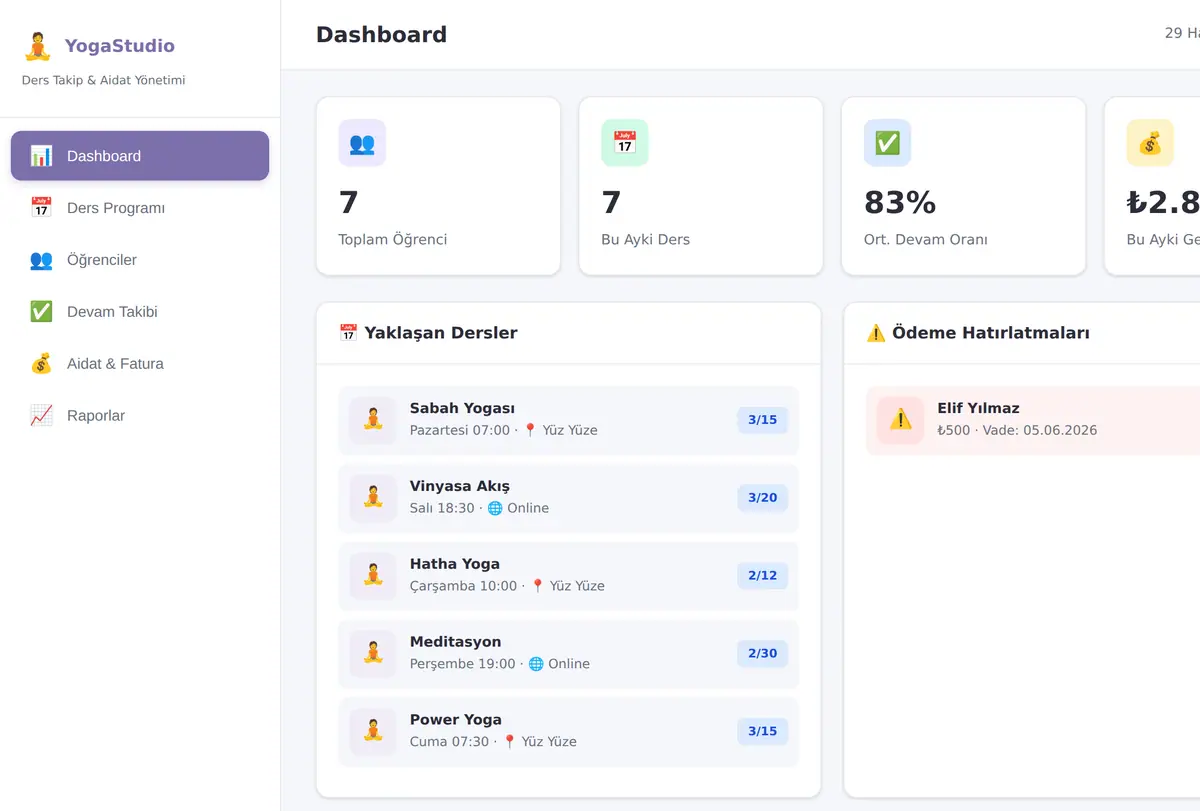Click the monthly income money bag icon
Screen dimensions: 1200x811
click(1150, 143)
